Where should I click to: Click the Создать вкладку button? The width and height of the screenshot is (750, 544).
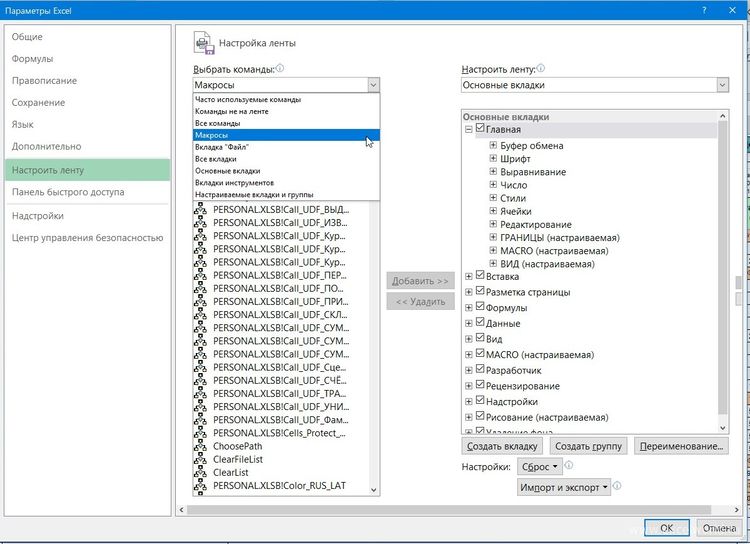click(502, 446)
